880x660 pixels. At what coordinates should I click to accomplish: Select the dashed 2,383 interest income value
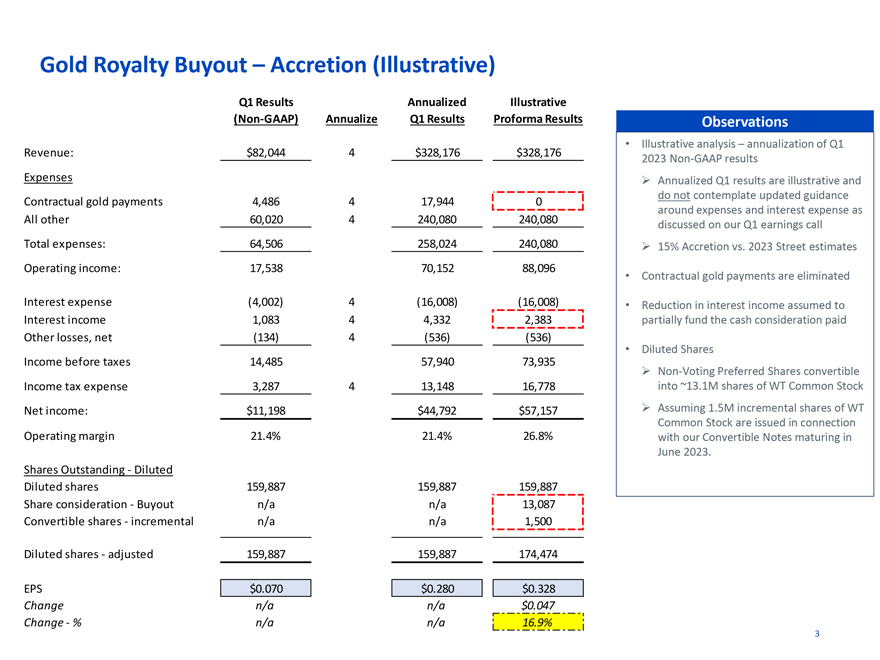coord(538,320)
